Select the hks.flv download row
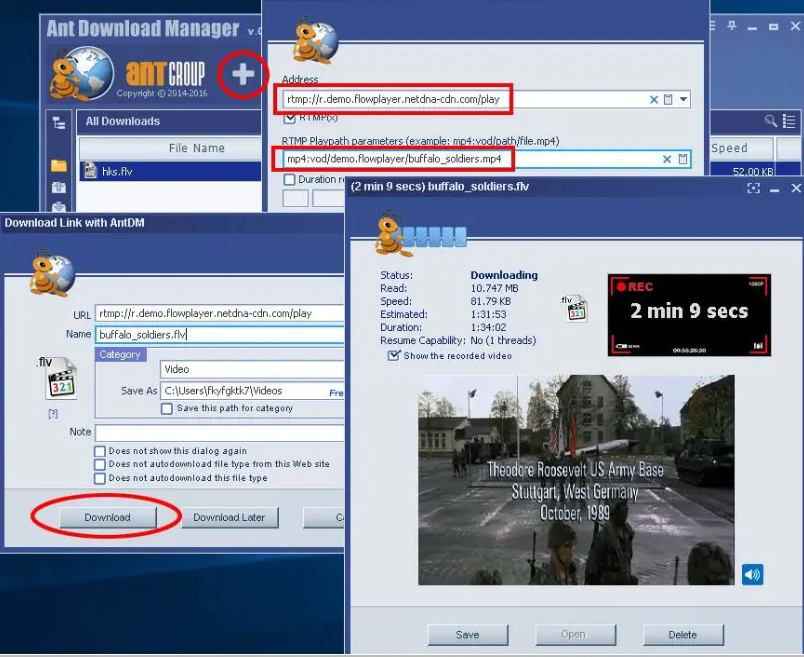This screenshot has width=804, height=657. 170,171
